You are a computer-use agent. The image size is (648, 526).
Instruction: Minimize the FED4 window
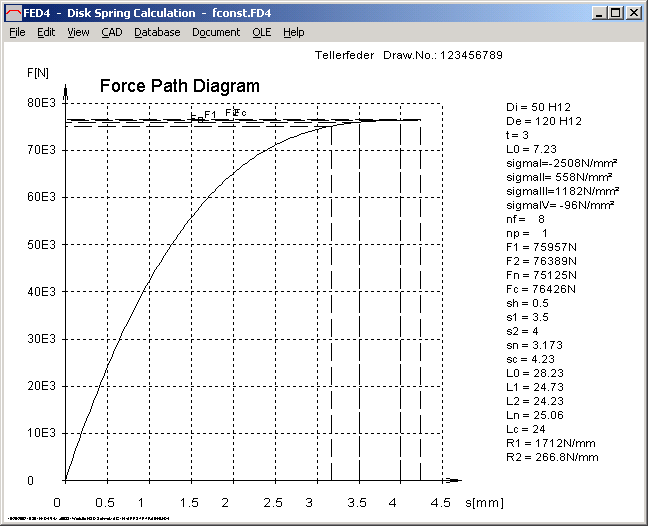coord(598,12)
